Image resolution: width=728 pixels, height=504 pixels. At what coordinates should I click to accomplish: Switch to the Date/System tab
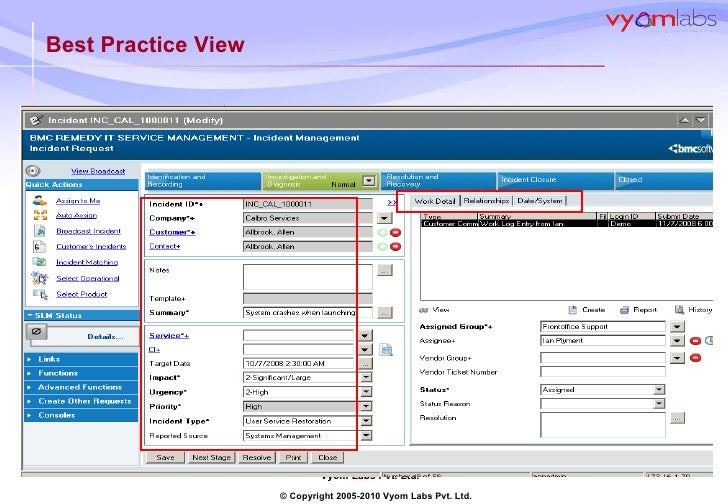pyautogui.click(x=540, y=201)
